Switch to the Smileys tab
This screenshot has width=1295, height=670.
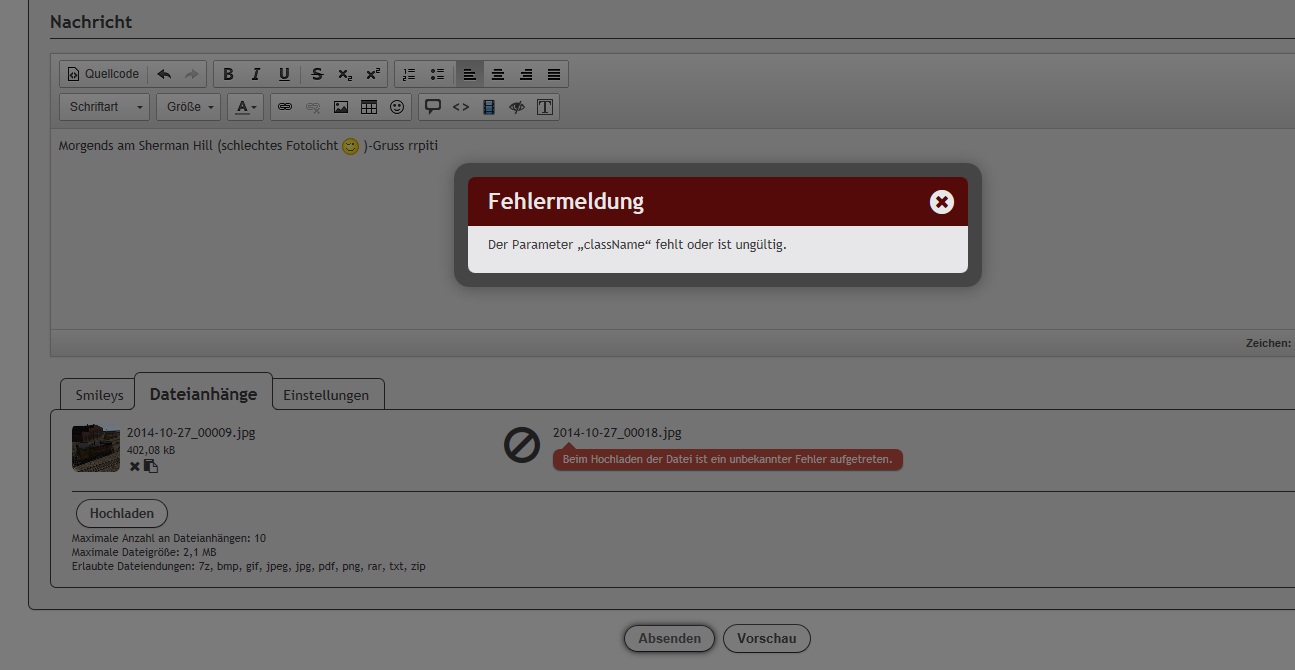pyautogui.click(x=99, y=395)
